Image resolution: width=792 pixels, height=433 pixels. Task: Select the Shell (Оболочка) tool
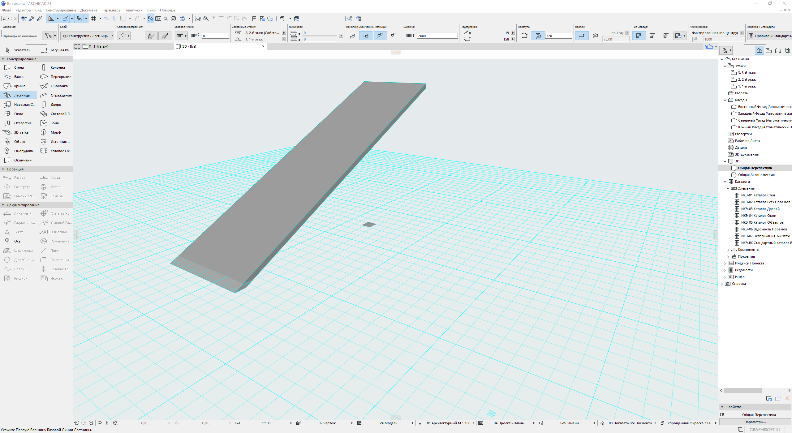click(56, 86)
